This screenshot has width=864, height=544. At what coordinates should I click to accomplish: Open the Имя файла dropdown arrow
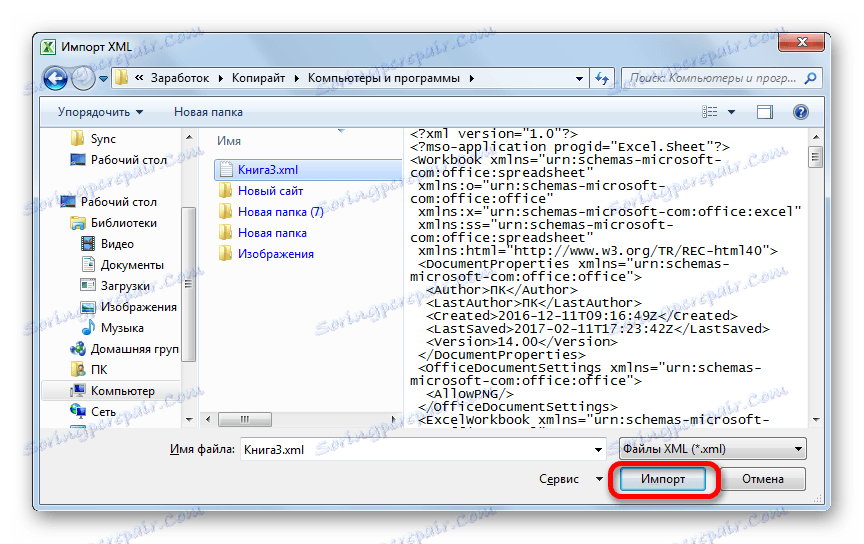coord(598,450)
